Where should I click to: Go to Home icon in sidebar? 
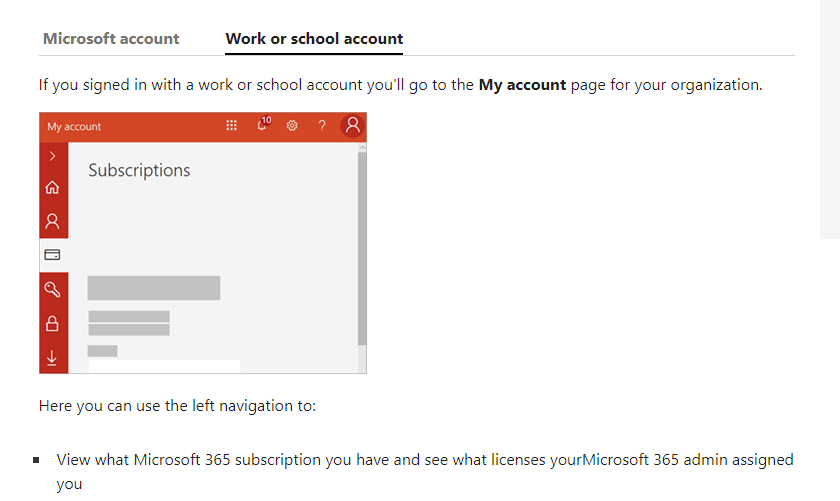[x=52, y=188]
